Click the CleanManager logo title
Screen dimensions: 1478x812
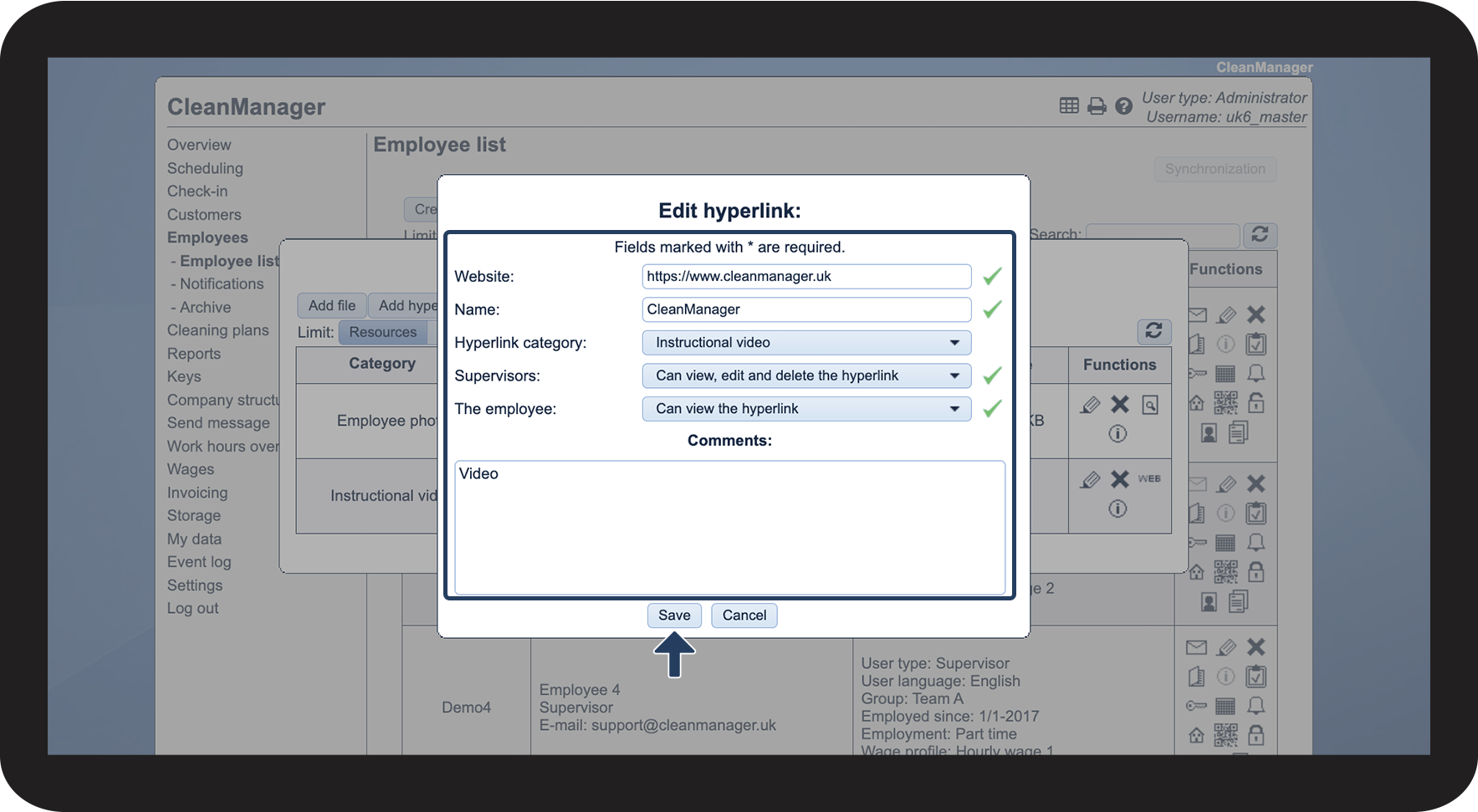coord(246,107)
